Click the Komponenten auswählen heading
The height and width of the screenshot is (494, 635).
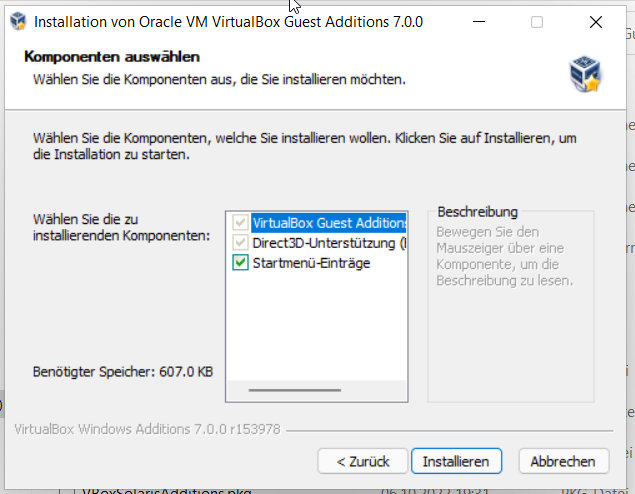112,57
